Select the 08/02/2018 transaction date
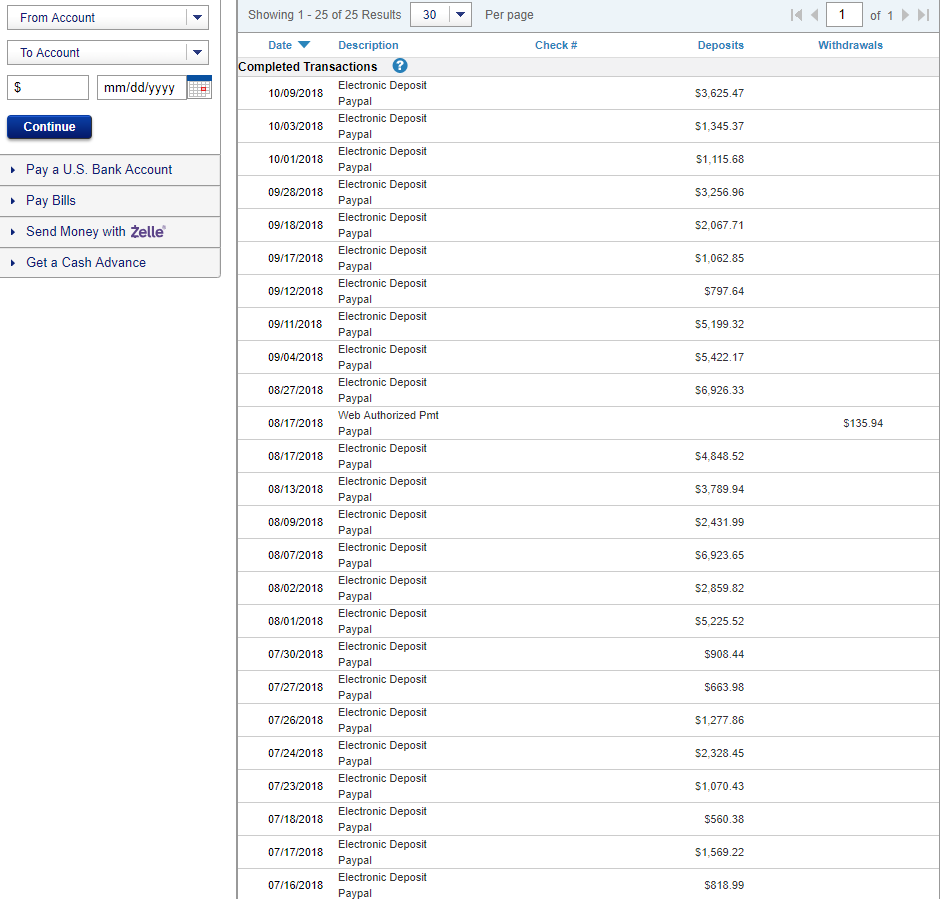 click(x=296, y=587)
